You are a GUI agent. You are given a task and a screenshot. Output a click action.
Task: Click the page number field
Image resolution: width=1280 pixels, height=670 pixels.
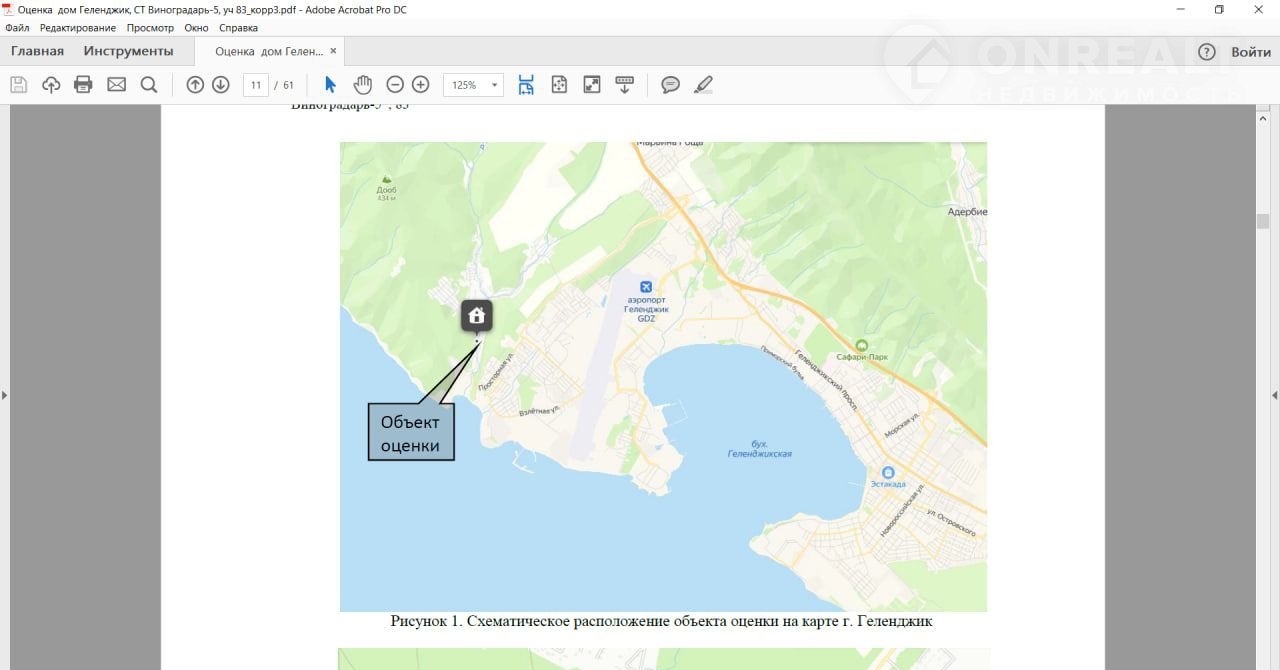tap(256, 85)
